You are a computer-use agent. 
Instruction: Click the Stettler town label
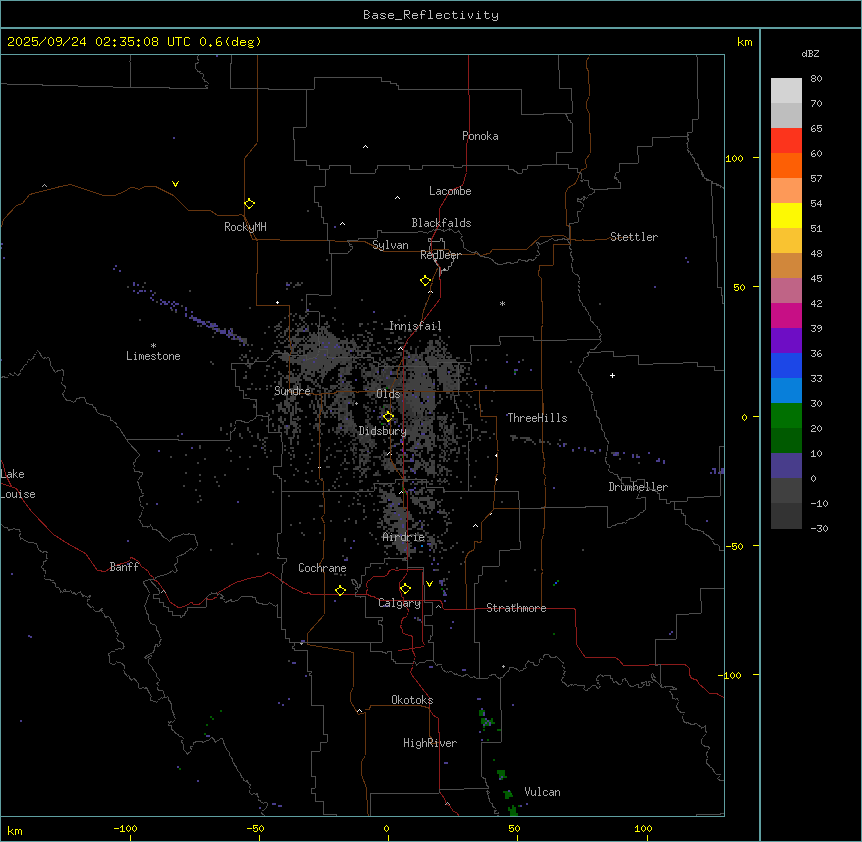click(x=634, y=237)
